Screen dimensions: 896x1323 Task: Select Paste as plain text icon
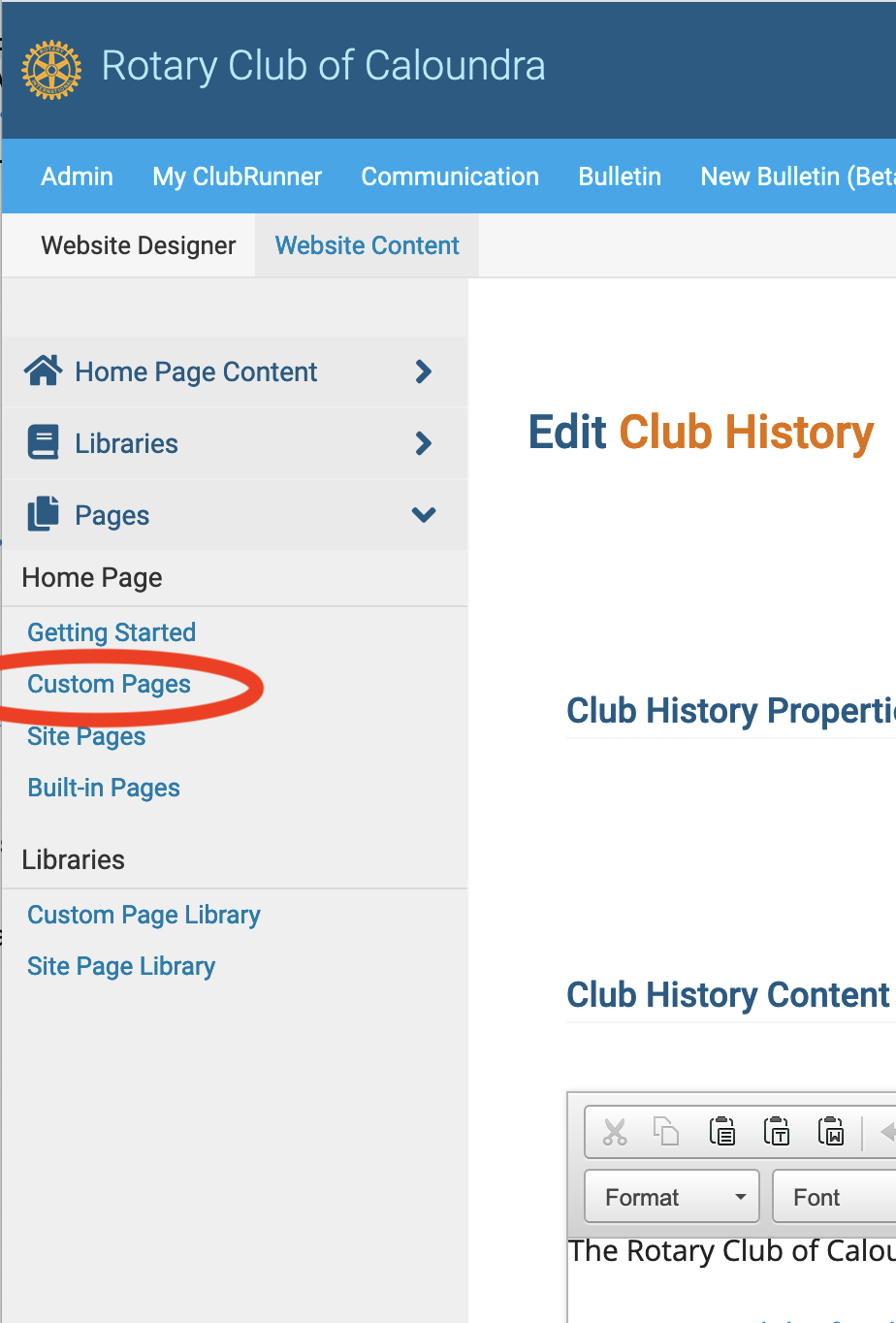(776, 1132)
